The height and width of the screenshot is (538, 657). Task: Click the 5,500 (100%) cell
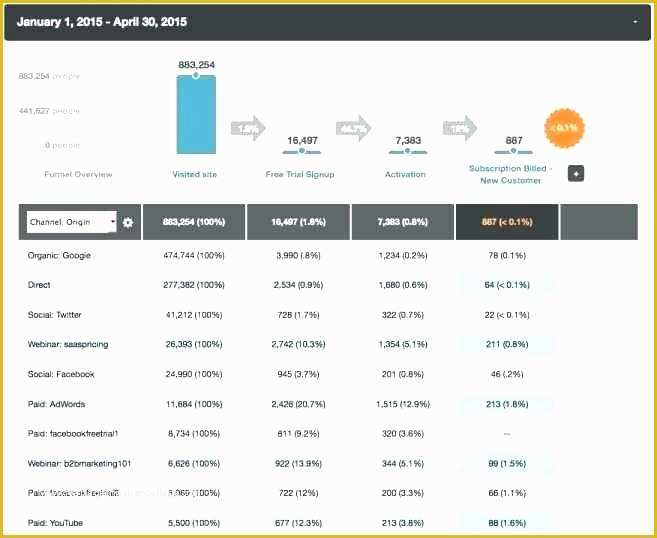[x=194, y=523]
